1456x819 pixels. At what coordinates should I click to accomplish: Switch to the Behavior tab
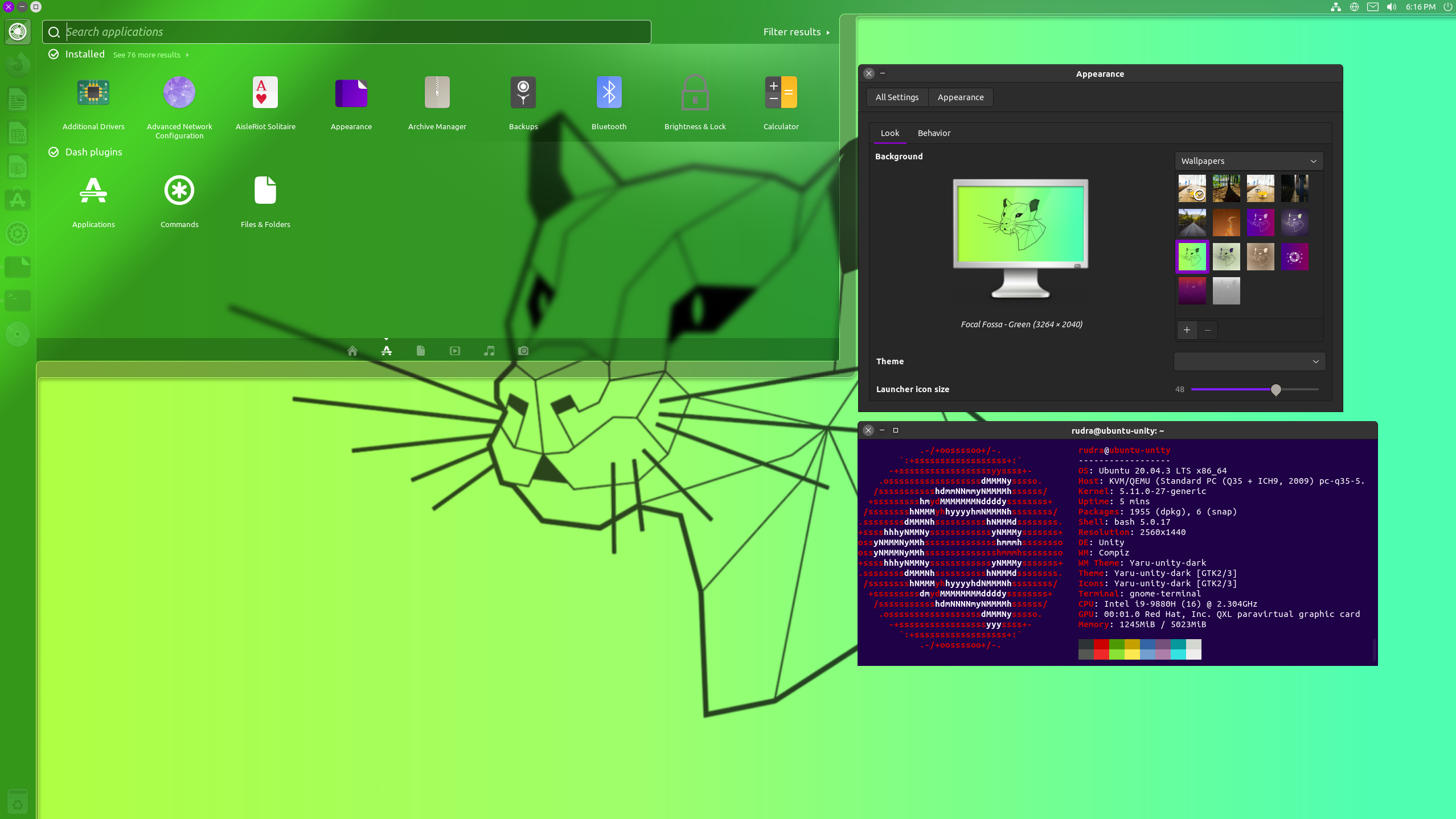click(x=933, y=133)
